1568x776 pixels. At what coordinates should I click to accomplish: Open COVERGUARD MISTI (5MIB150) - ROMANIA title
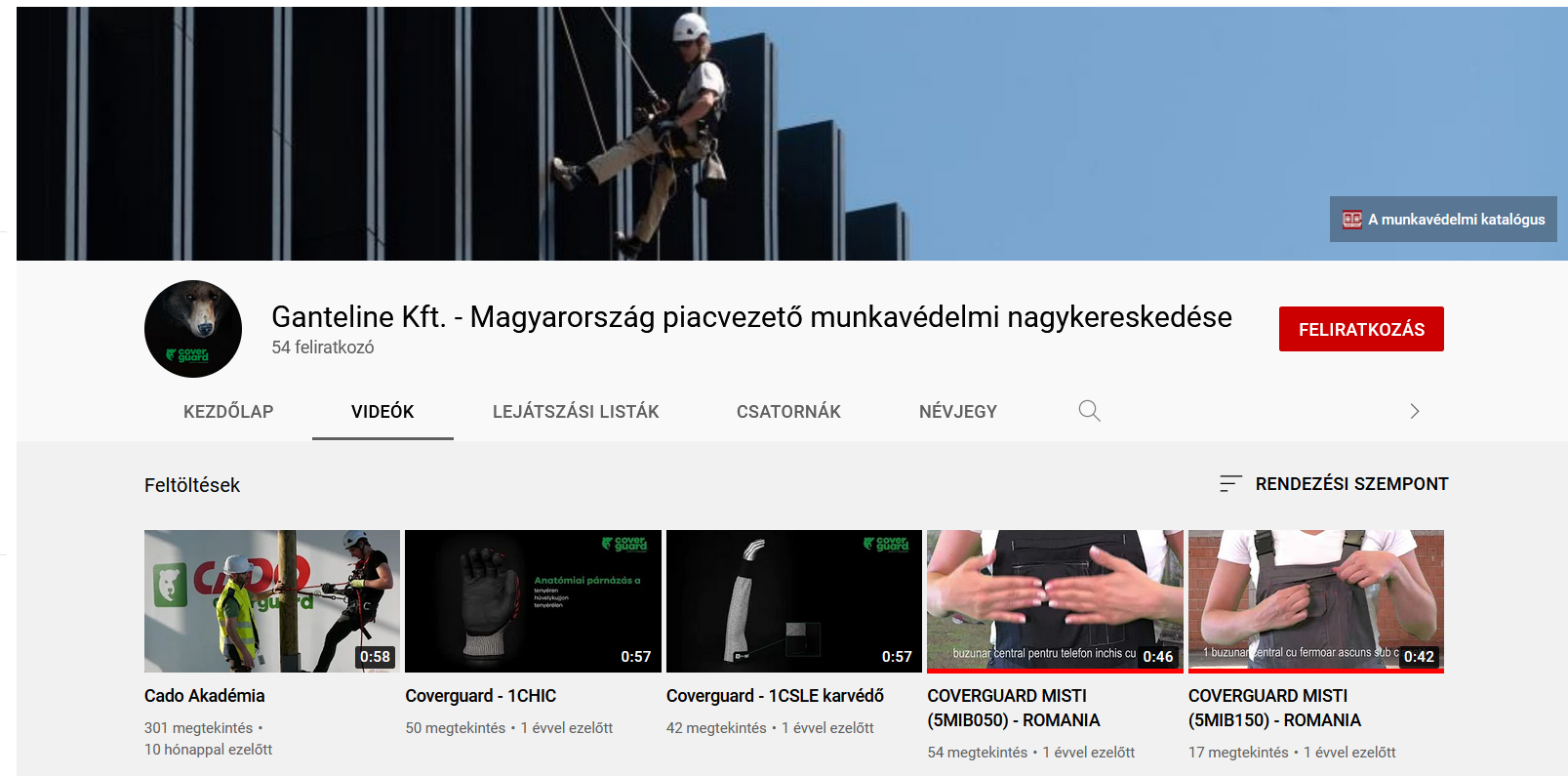[1274, 708]
